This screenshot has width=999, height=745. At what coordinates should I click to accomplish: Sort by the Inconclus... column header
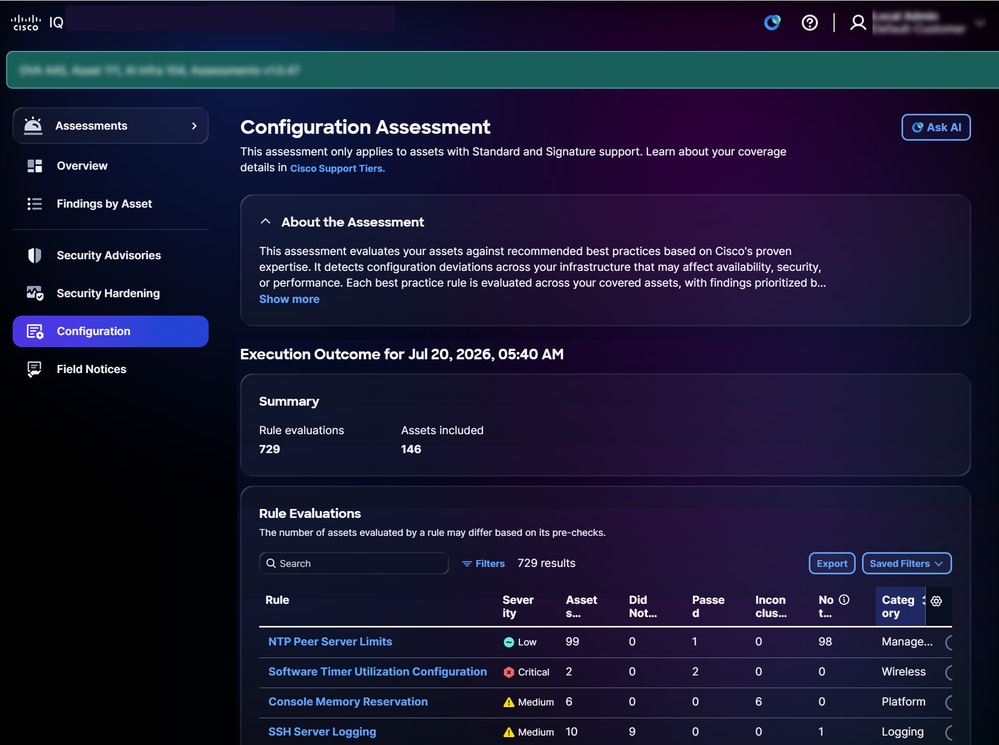click(x=770, y=607)
